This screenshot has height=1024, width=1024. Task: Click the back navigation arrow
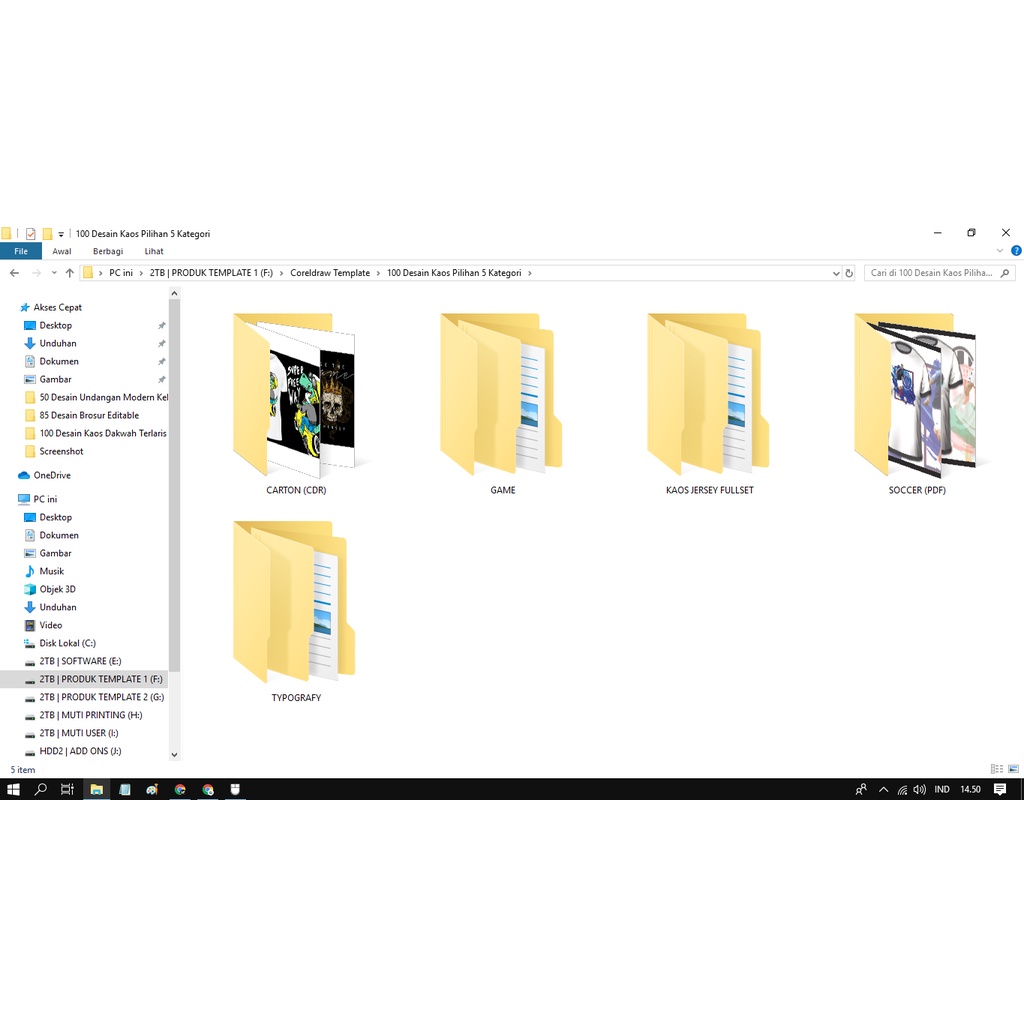14,273
